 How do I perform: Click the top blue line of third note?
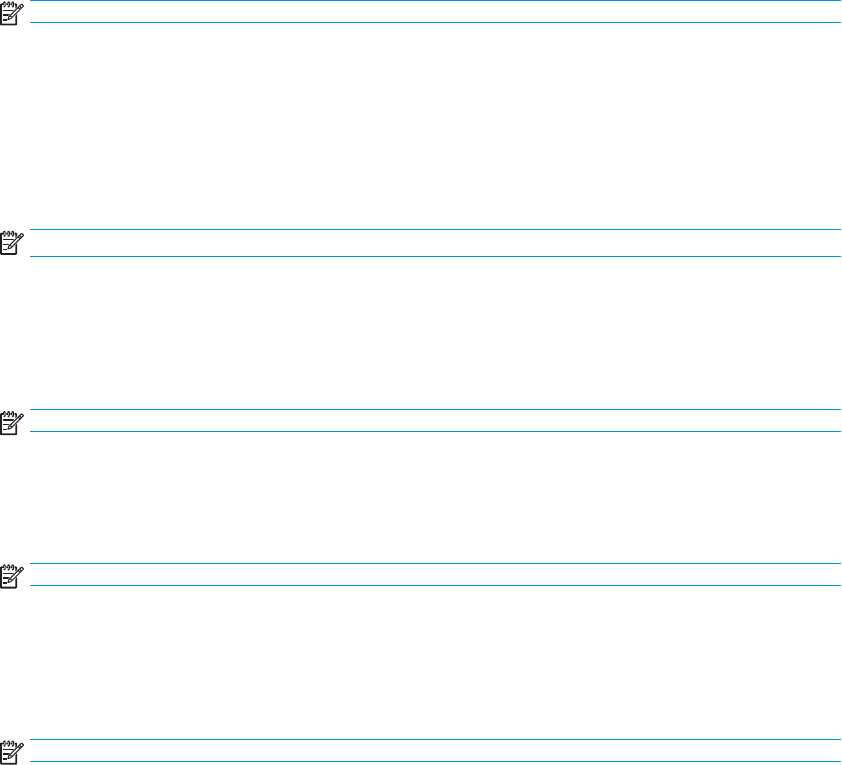[435, 410]
